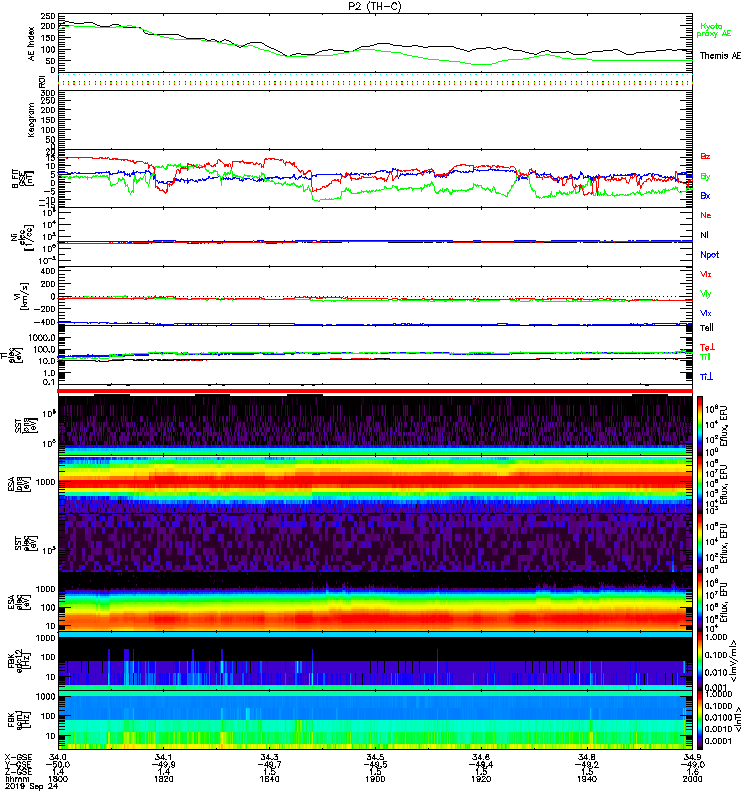The width and height of the screenshot is (750, 800).
Task: Click the green "Kyoto proxy AE" legend label
Action: click(x=714, y=30)
